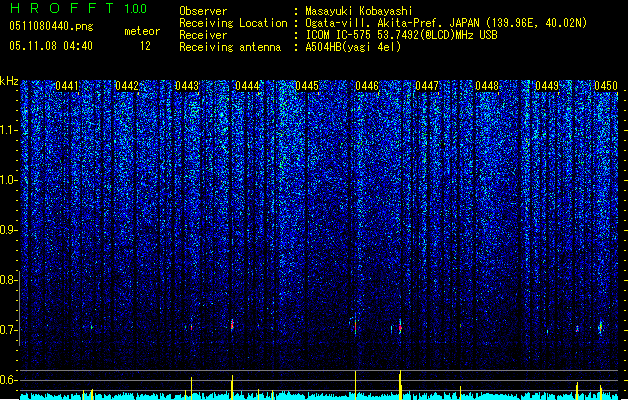629x400 pixels.
Task: Click the tallest yellow spike before 0447
Action: click(x=400, y=385)
